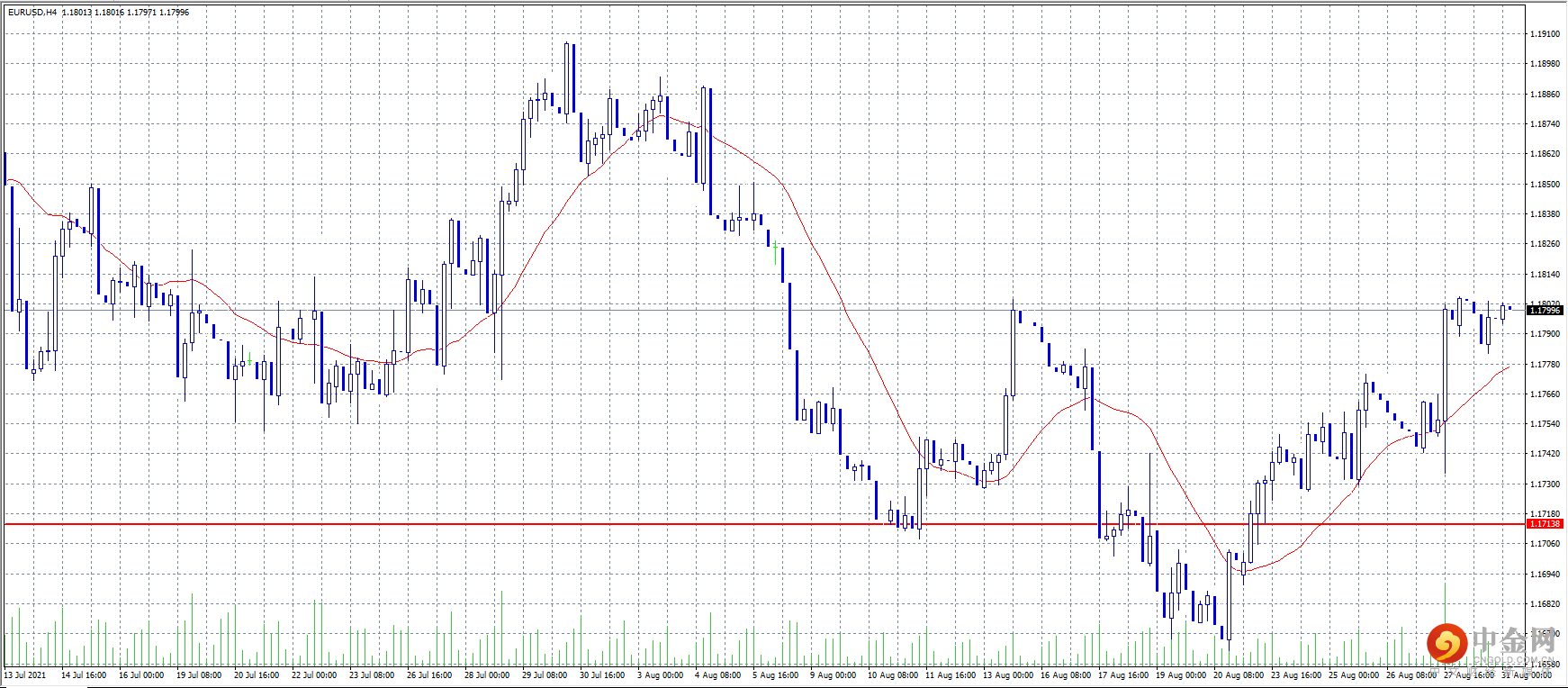
Task: Click the 9 Aug 00:00 time label
Action: tap(833, 674)
